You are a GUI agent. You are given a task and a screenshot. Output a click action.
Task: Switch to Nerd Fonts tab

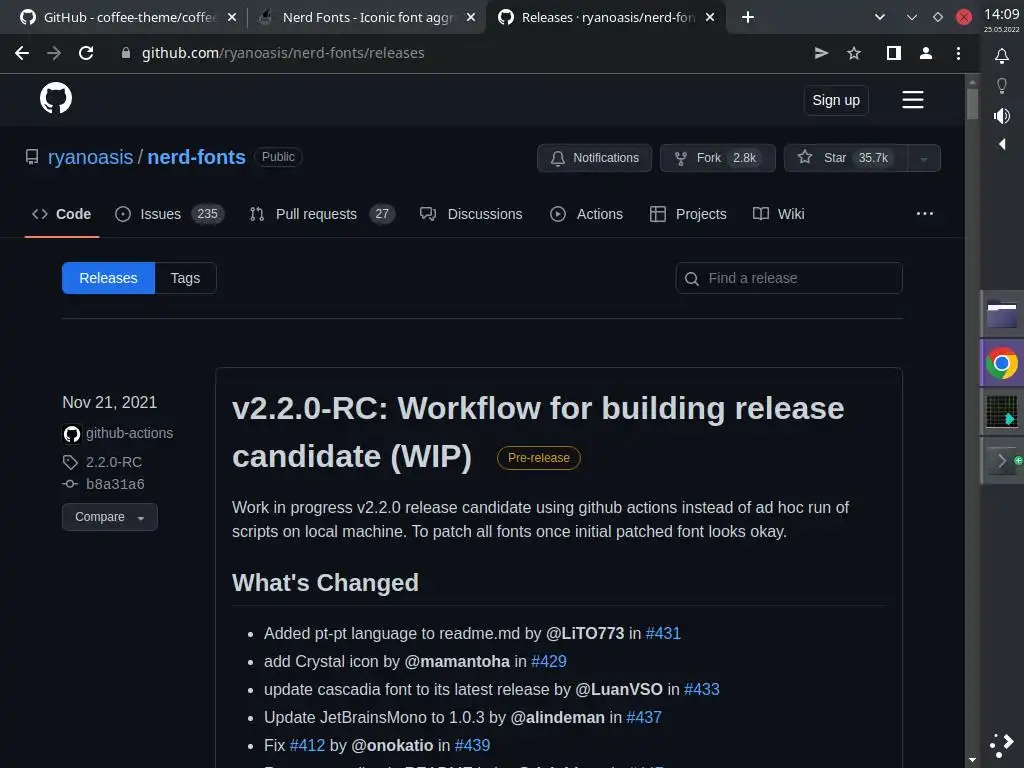coord(368,17)
